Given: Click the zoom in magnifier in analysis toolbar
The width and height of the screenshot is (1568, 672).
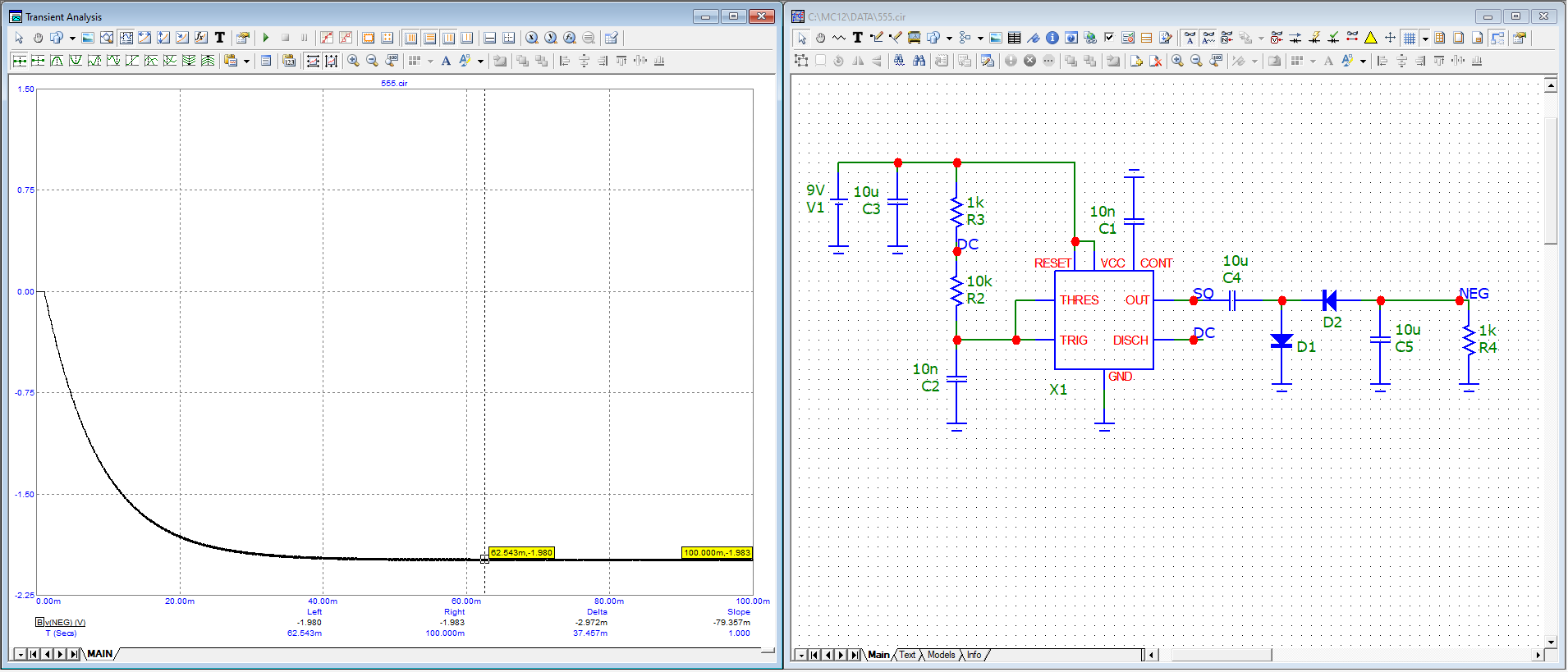Looking at the screenshot, I should tap(353, 61).
